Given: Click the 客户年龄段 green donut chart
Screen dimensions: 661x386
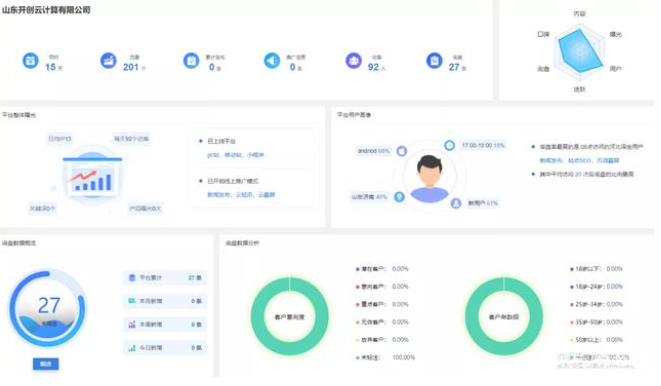Looking at the screenshot, I should (504, 316).
